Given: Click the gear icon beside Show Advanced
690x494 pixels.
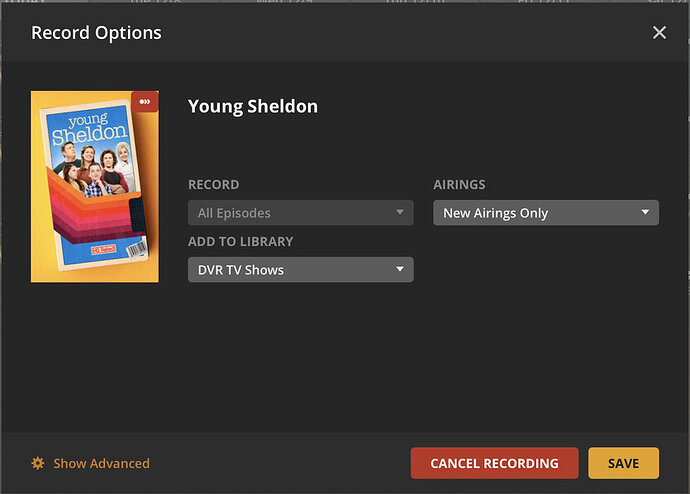Looking at the screenshot, I should click(38, 463).
